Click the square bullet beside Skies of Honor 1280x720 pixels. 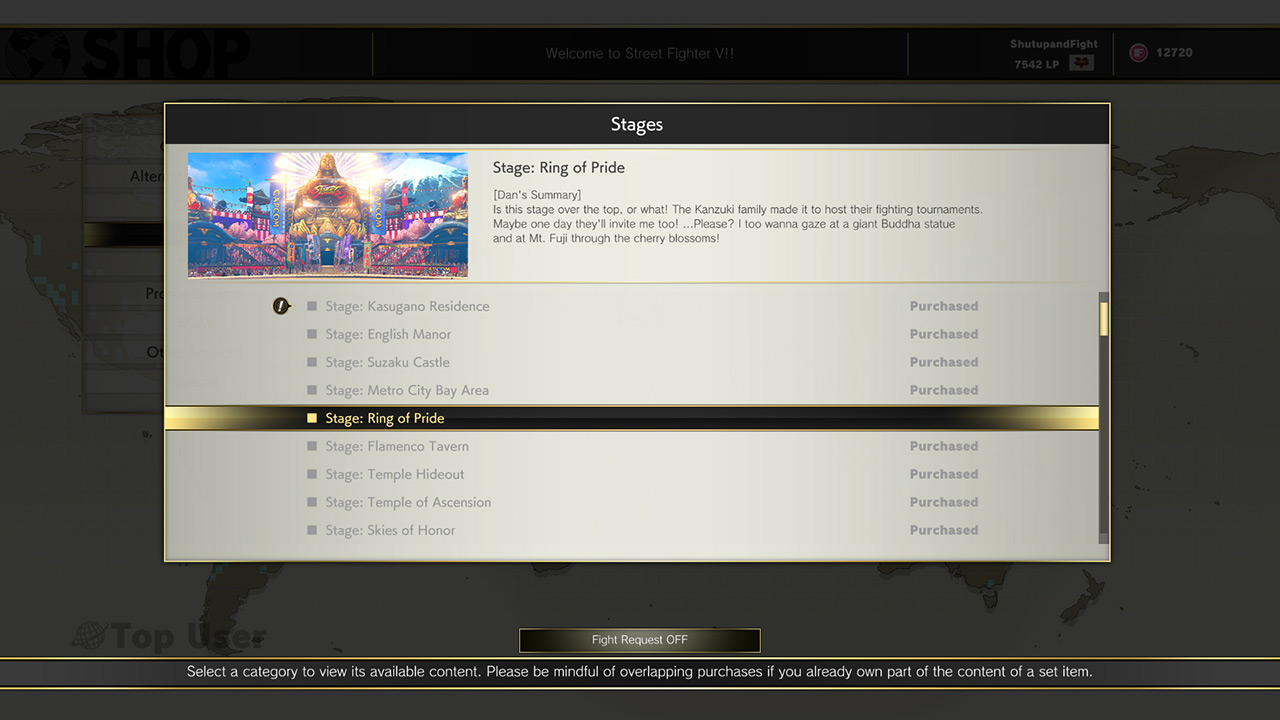tap(312, 530)
